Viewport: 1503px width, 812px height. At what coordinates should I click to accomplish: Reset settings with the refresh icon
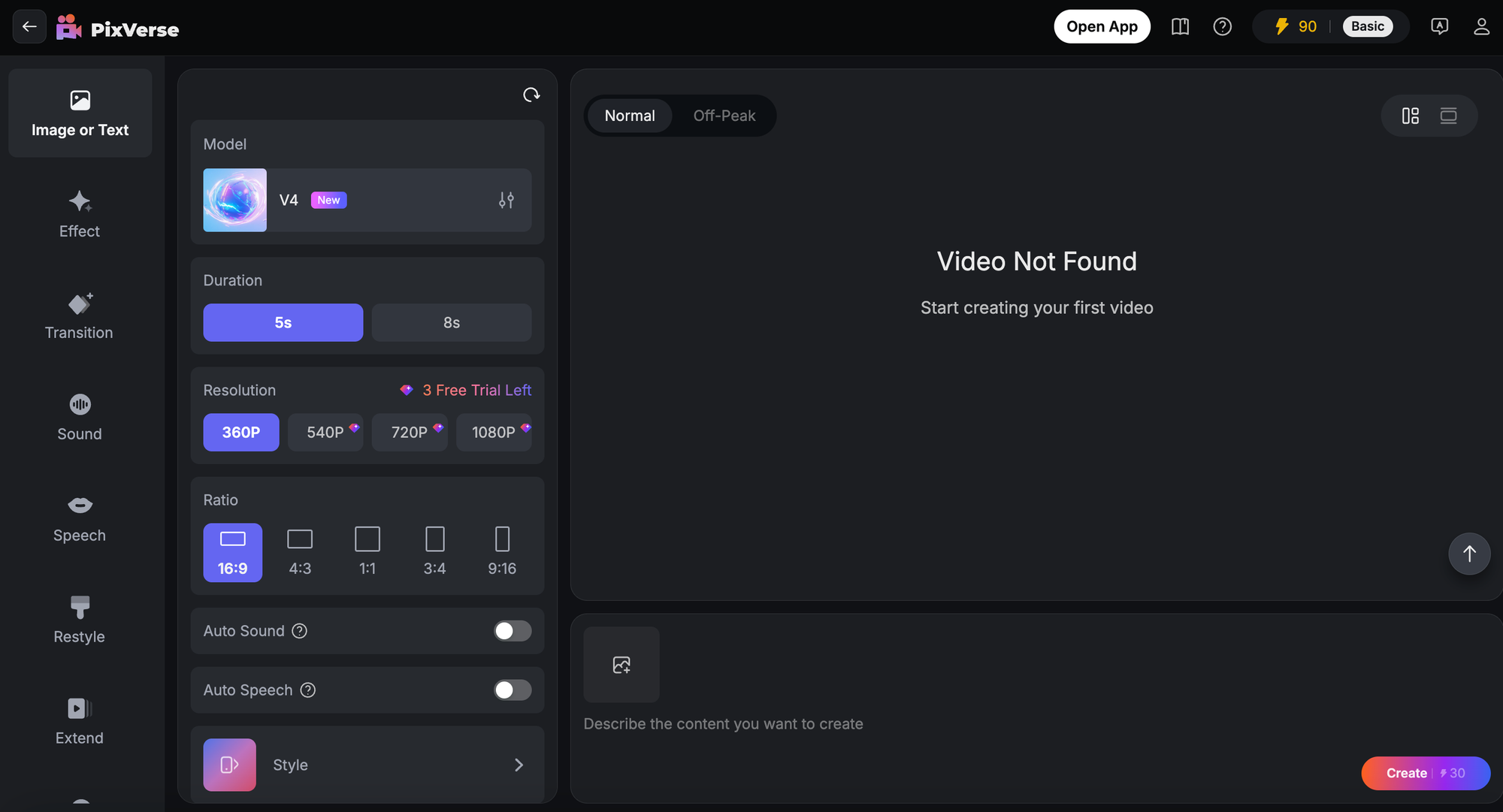point(531,95)
